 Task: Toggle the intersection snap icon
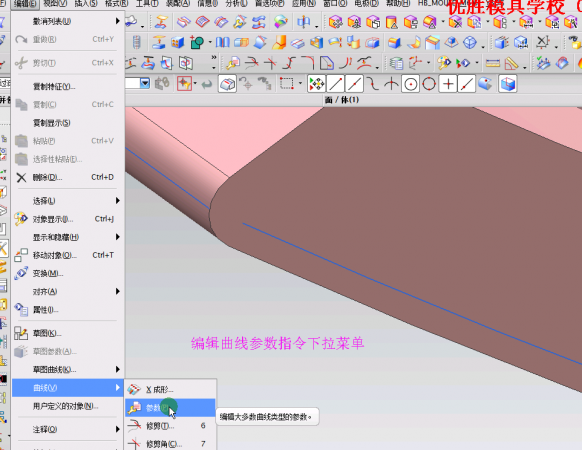[x=391, y=84]
